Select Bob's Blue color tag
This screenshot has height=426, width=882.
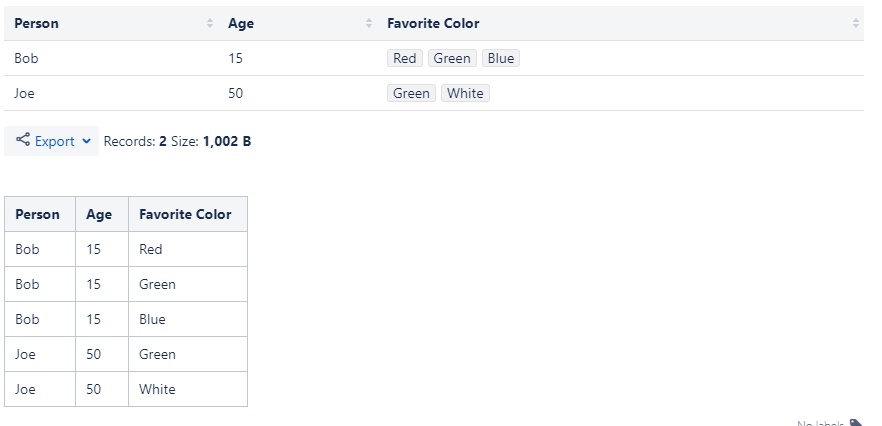501,58
